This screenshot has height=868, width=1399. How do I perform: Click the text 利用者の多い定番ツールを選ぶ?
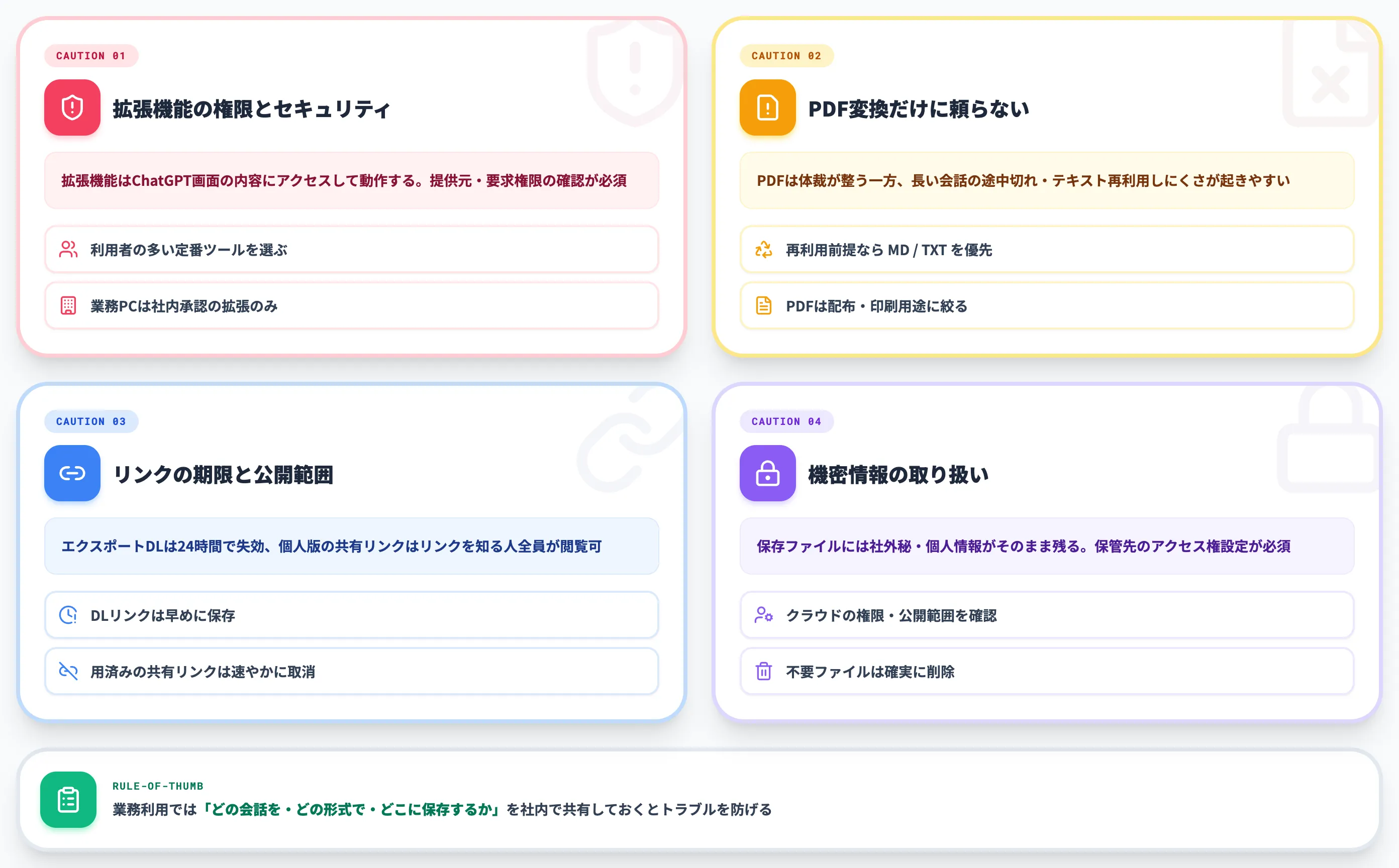coord(189,250)
